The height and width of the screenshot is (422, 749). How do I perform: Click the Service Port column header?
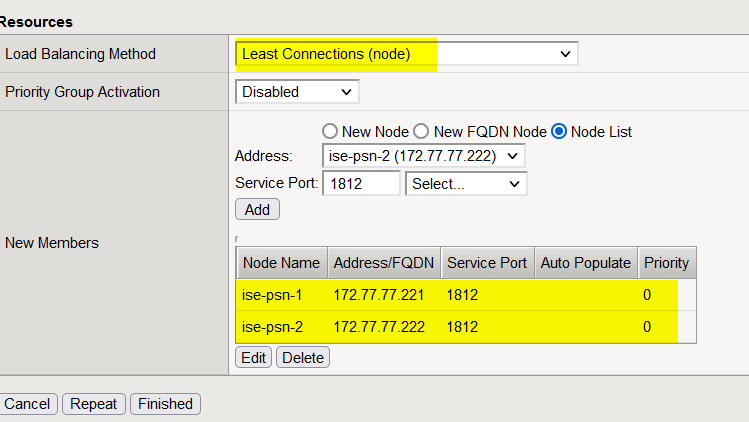[487, 263]
